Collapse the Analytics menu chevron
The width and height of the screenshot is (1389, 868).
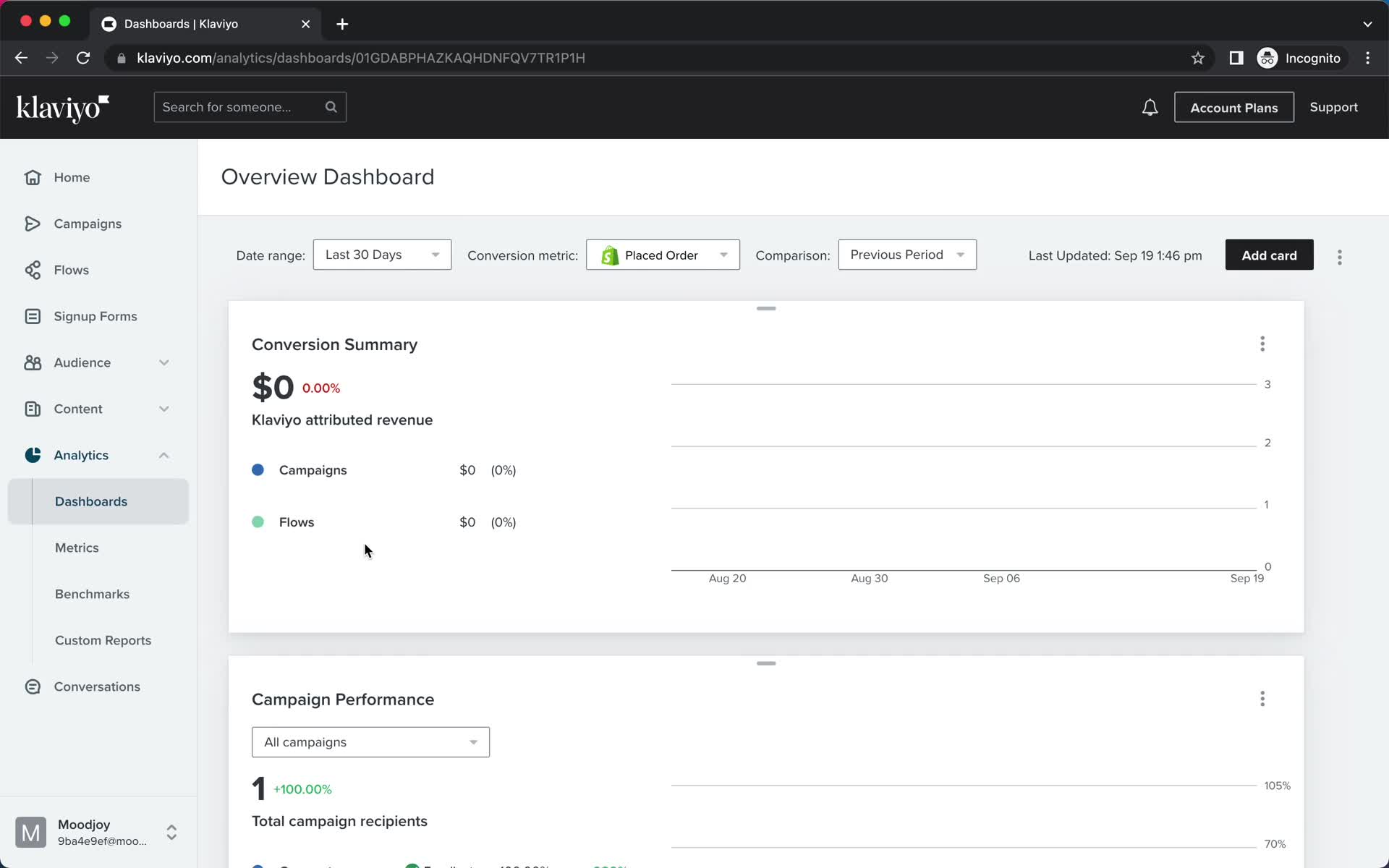coord(164,455)
